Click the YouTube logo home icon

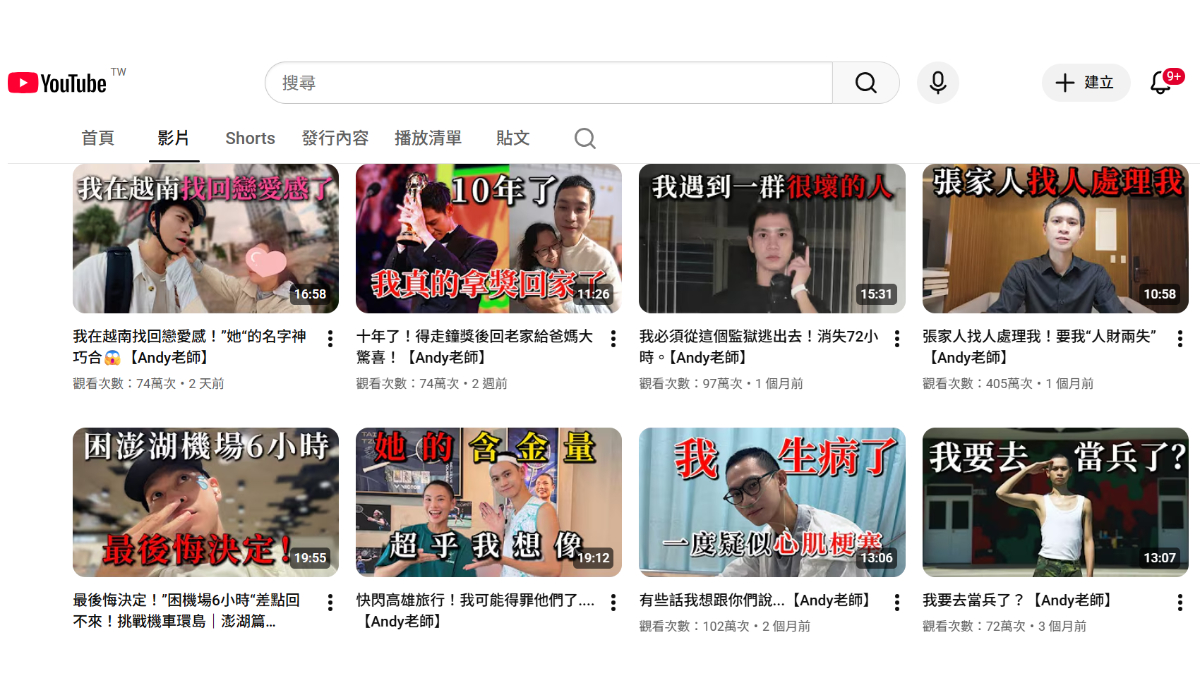[57, 83]
